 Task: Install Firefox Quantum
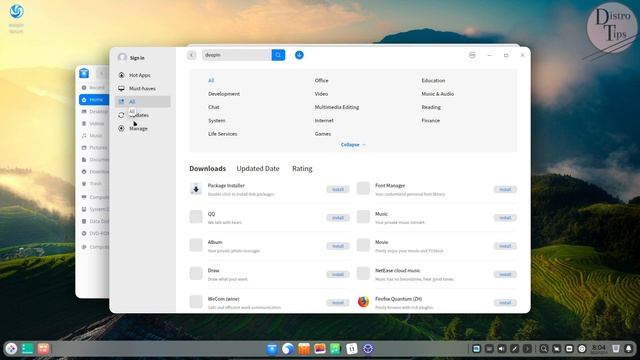(x=505, y=302)
